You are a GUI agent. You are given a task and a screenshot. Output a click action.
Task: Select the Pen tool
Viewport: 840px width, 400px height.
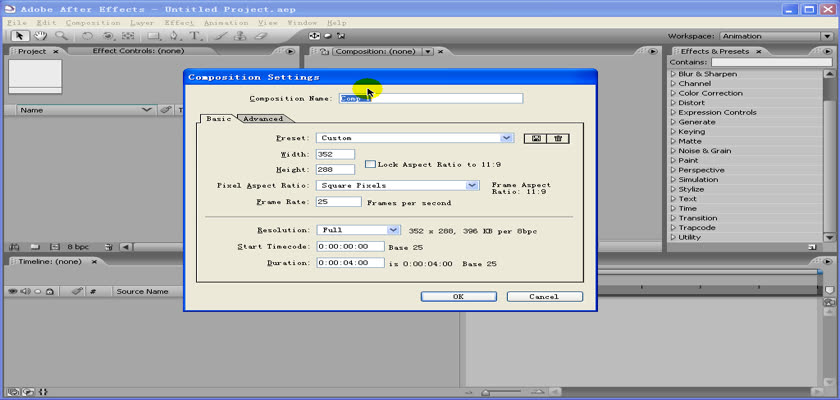tap(175, 36)
